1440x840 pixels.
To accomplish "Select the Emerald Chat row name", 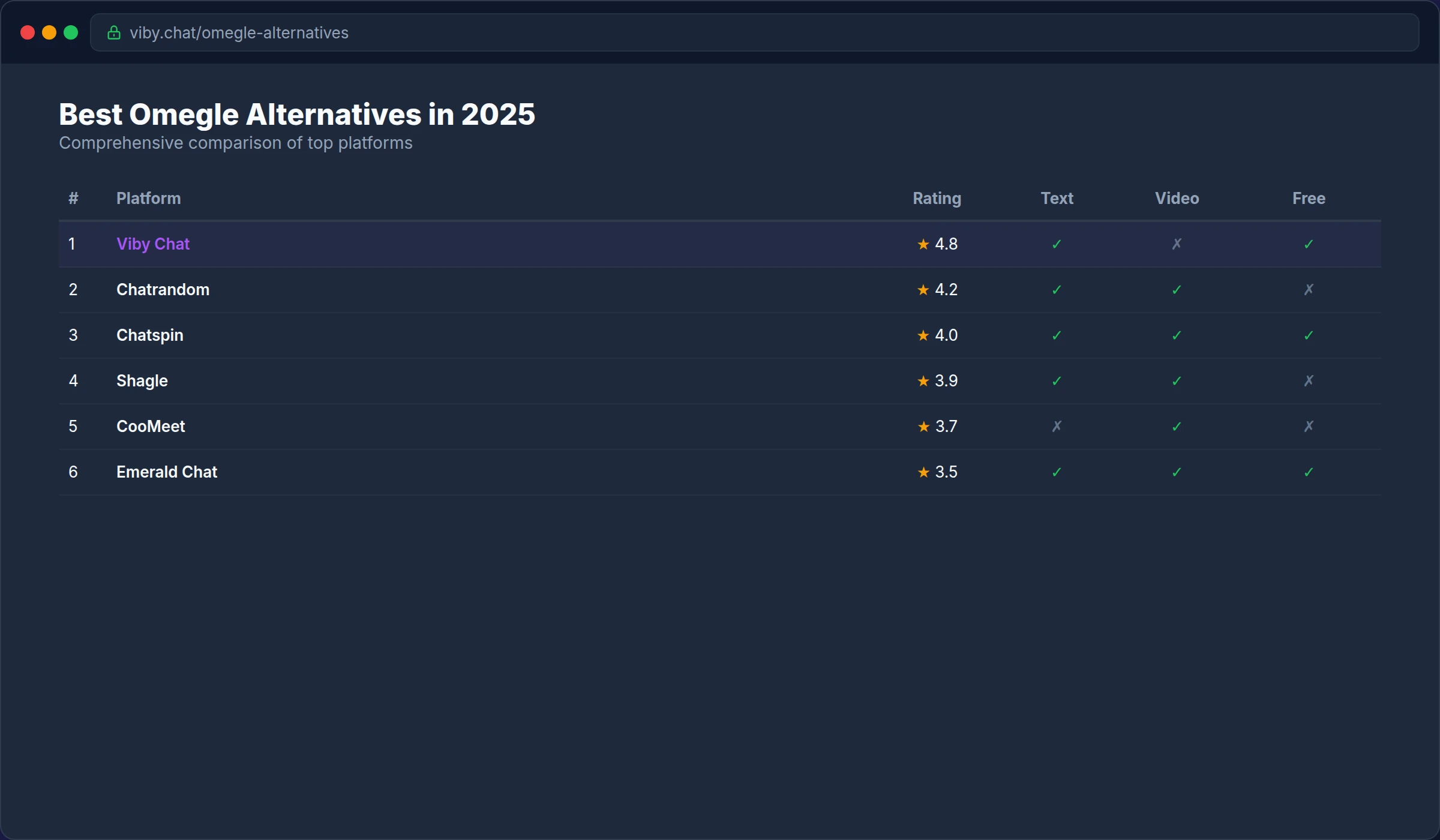I will tap(166, 472).
